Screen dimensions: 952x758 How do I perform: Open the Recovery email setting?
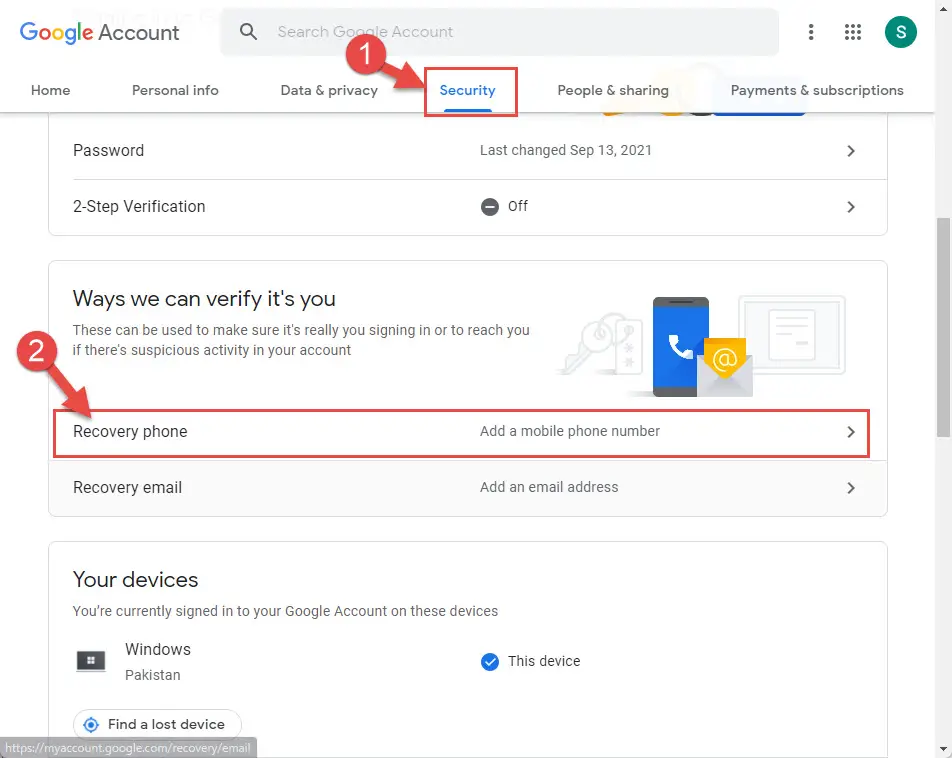click(x=468, y=488)
